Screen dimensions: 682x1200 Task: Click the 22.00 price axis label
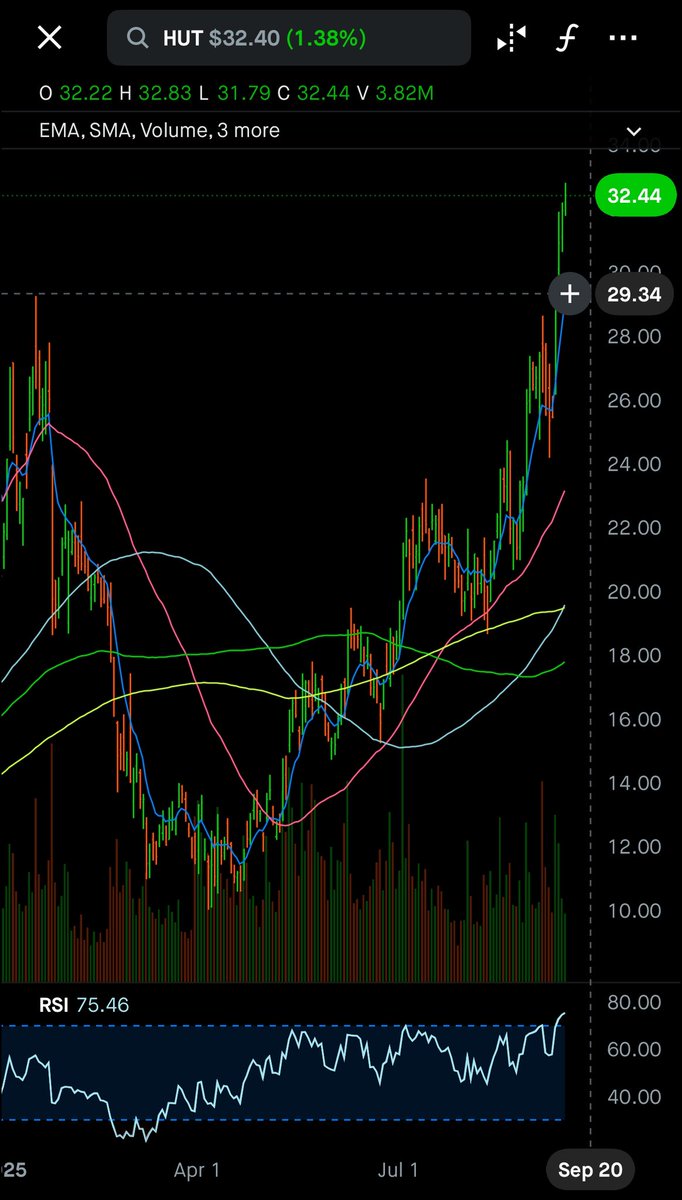click(634, 528)
